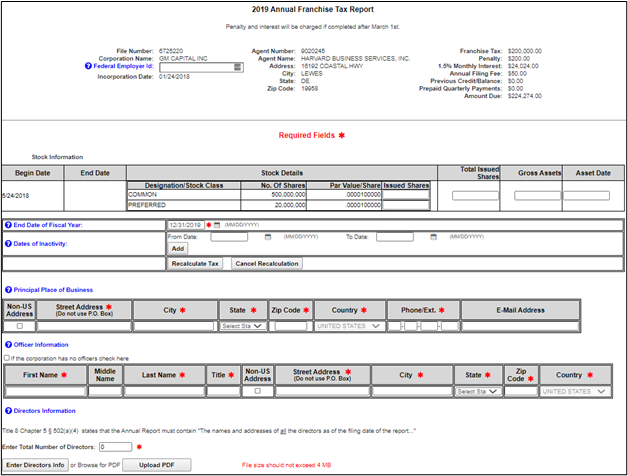Click help icon beside Officer Information
The width and height of the screenshot is (628, 476).
coord(6,345)
